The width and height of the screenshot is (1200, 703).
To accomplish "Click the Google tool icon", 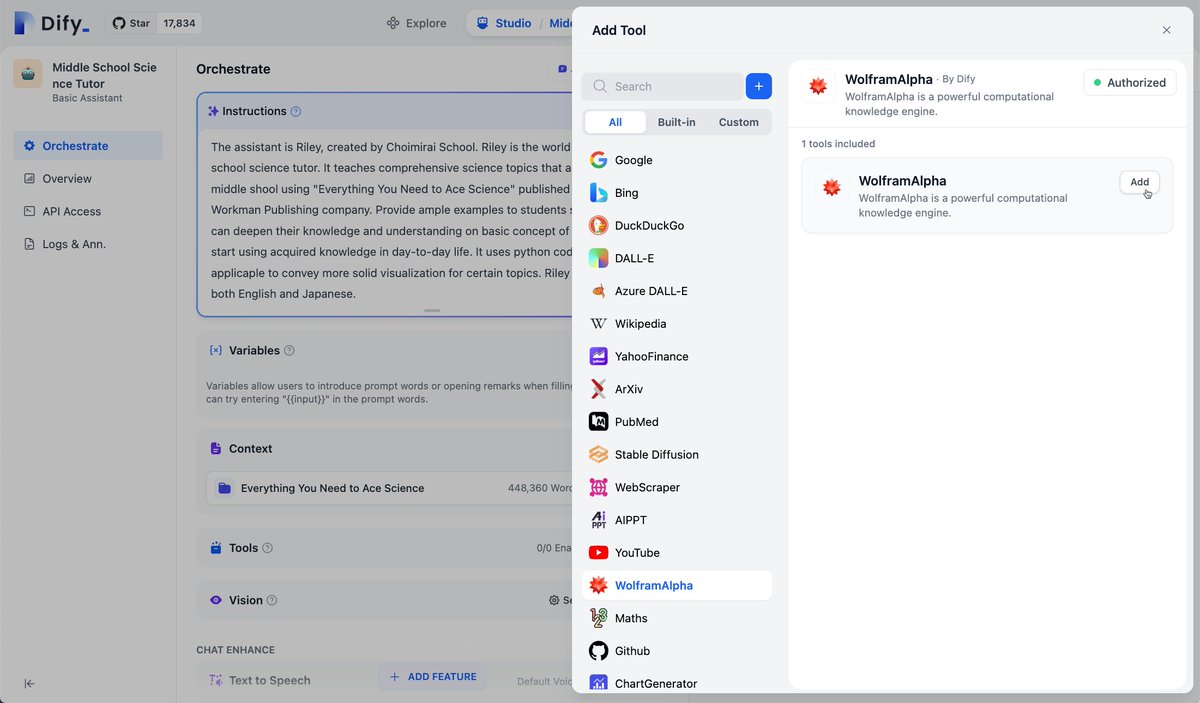I will coord(598,160).
